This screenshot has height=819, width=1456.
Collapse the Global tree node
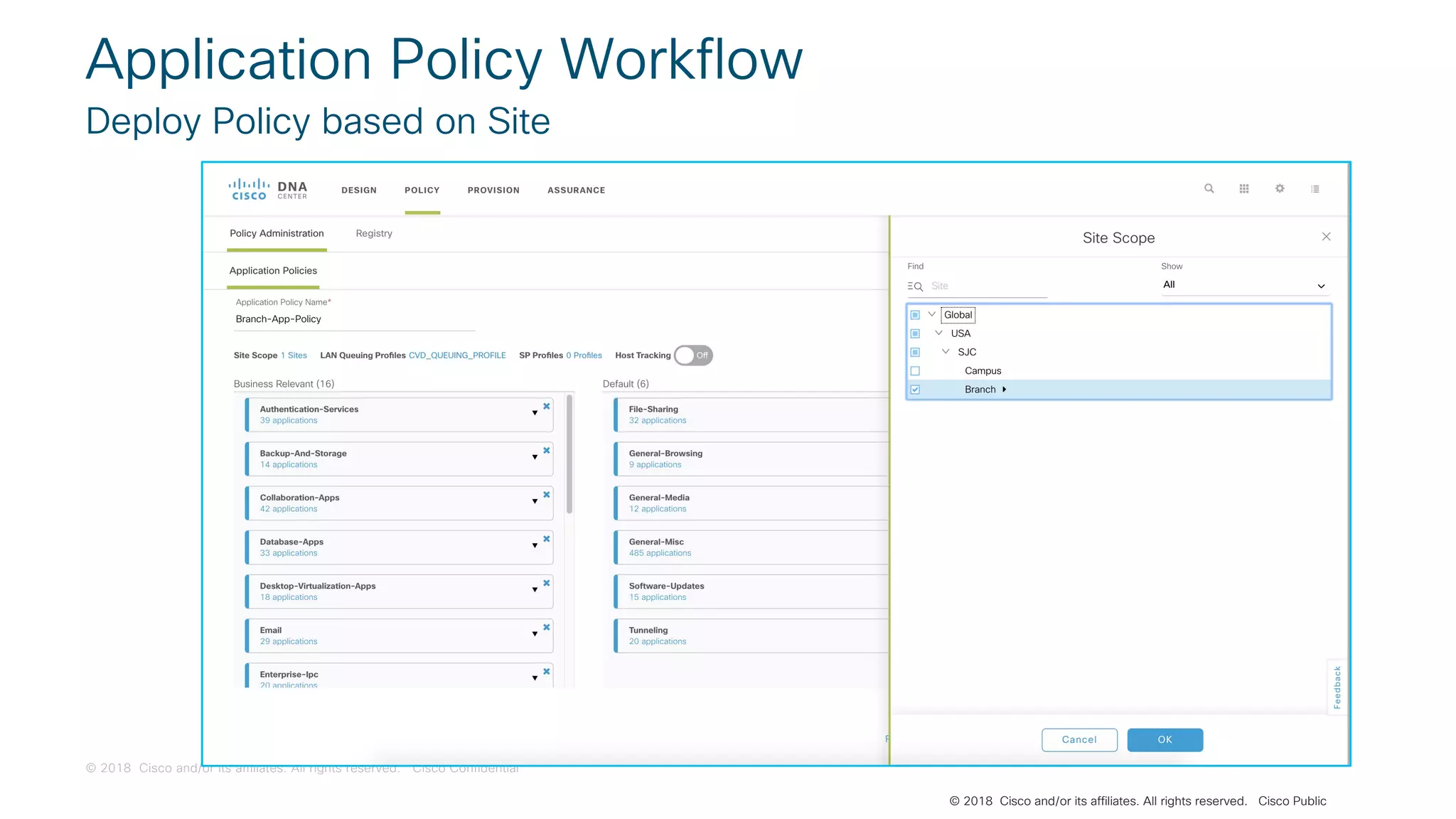click(931, 314)
